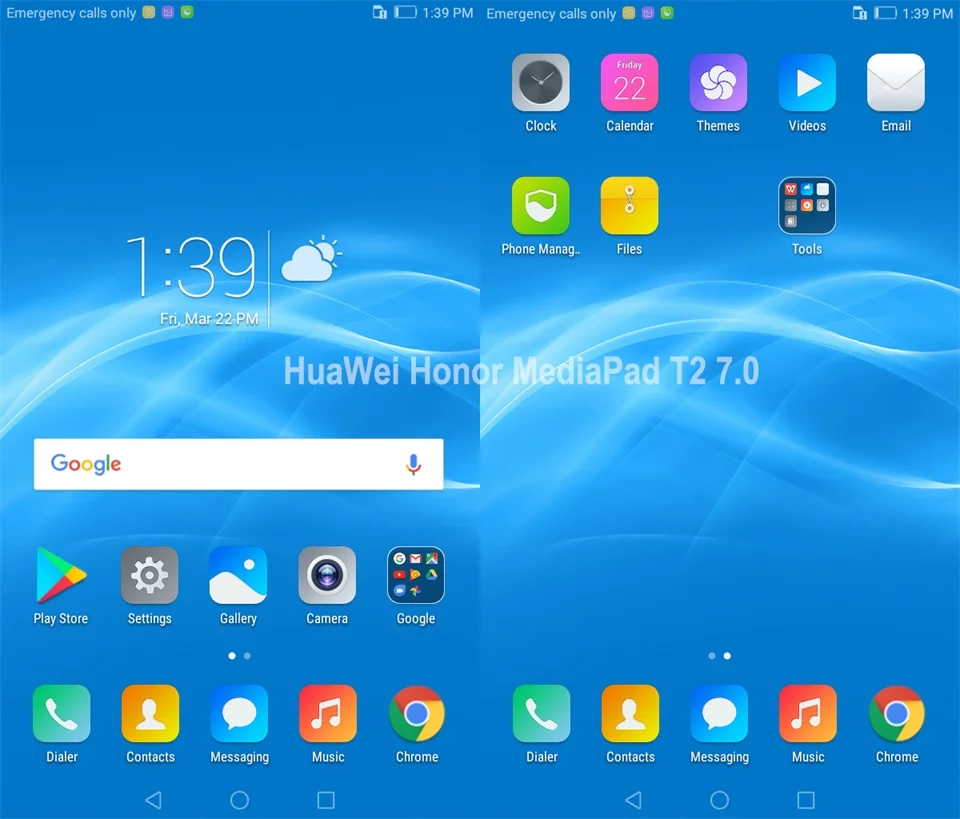Tap Recents square button on right screen
Screen dimensions: 960x819
coord(806,799)
